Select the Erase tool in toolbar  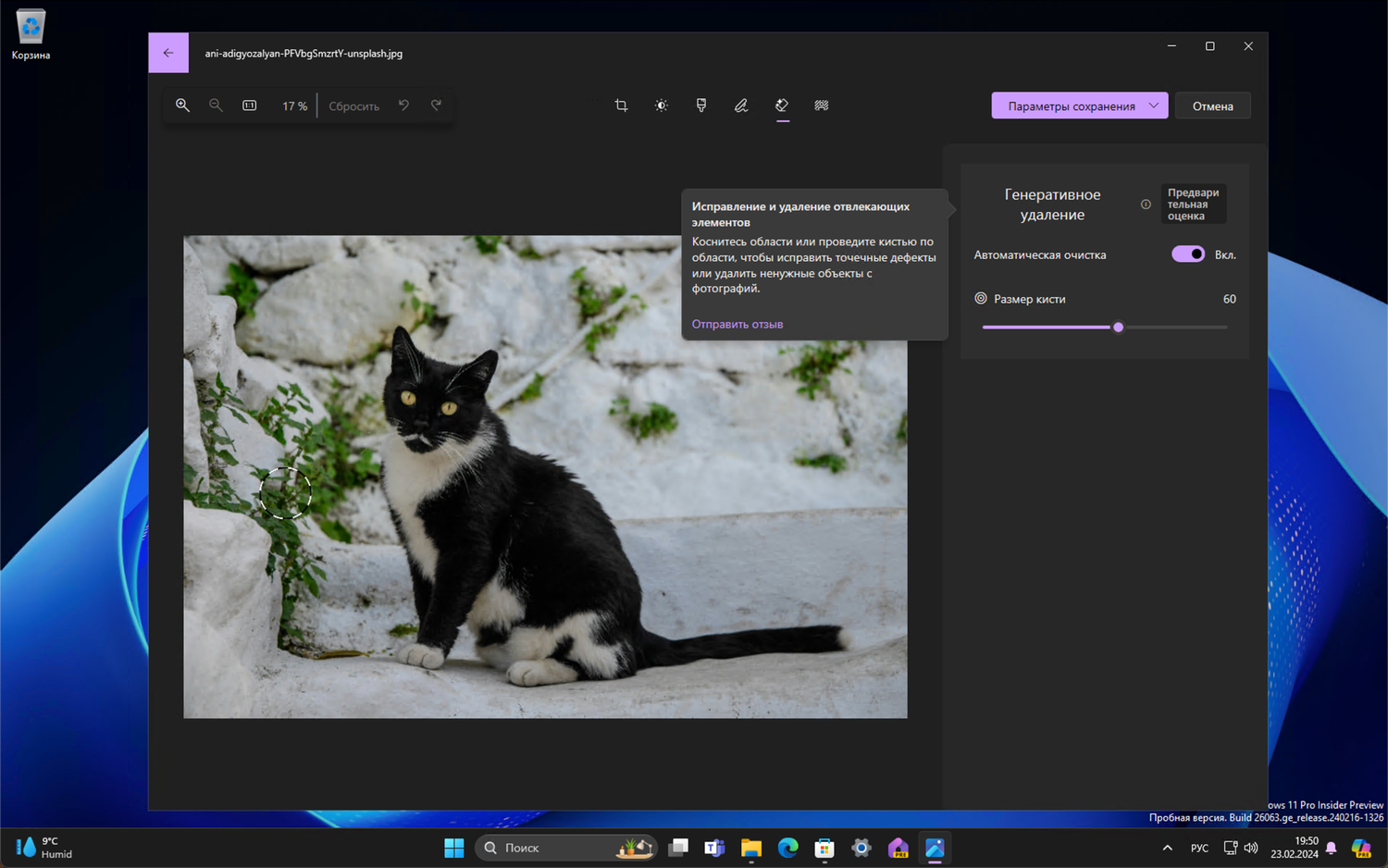click(782, 105)
